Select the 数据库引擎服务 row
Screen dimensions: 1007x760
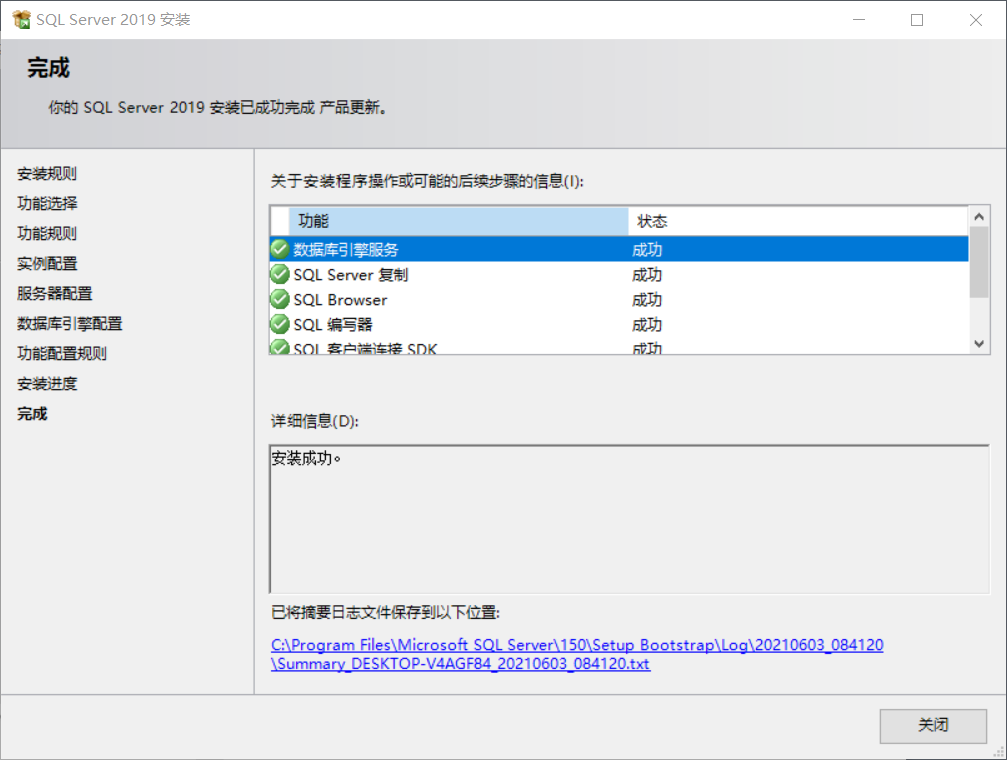point(619,249)
